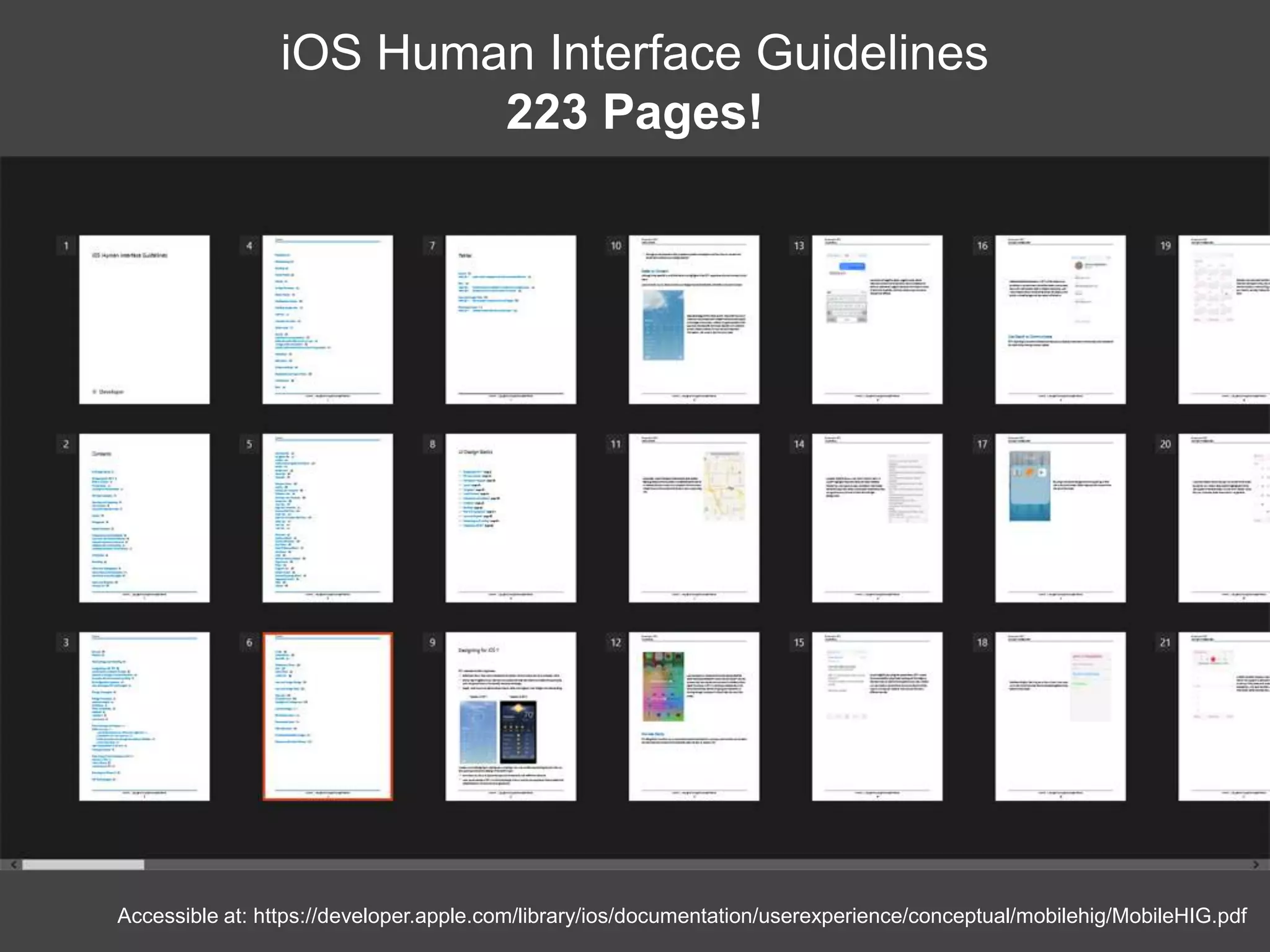This screenshot has width=1270, height=952.
Task: Select page 10 thumbnail
Action: coord(694,320)
